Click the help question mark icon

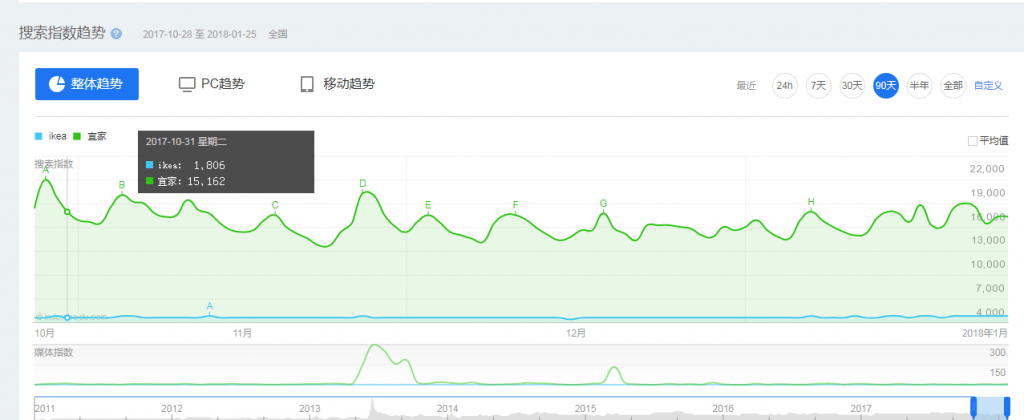click(x=116, y=33)
